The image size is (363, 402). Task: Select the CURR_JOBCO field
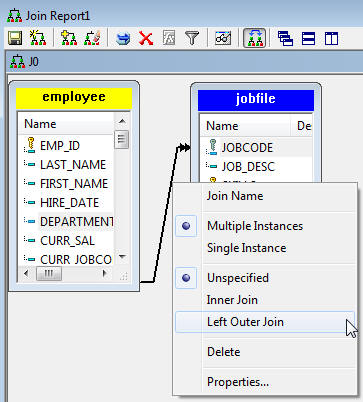pyautogui.click(x=76, y=259)
